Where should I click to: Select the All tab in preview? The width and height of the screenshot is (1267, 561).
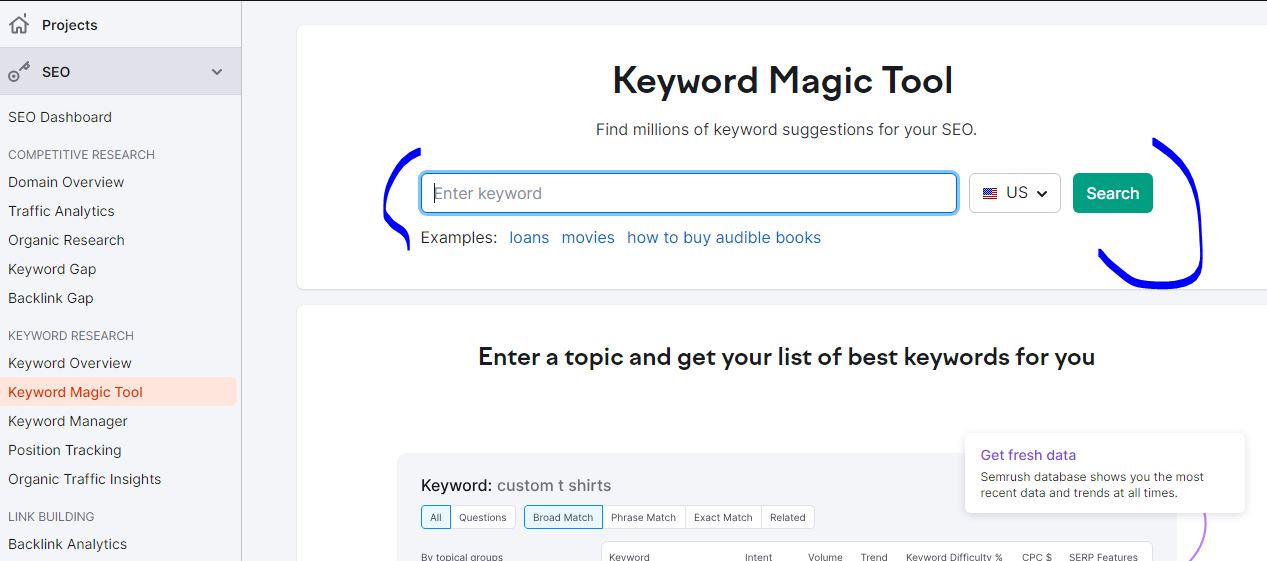436,517
